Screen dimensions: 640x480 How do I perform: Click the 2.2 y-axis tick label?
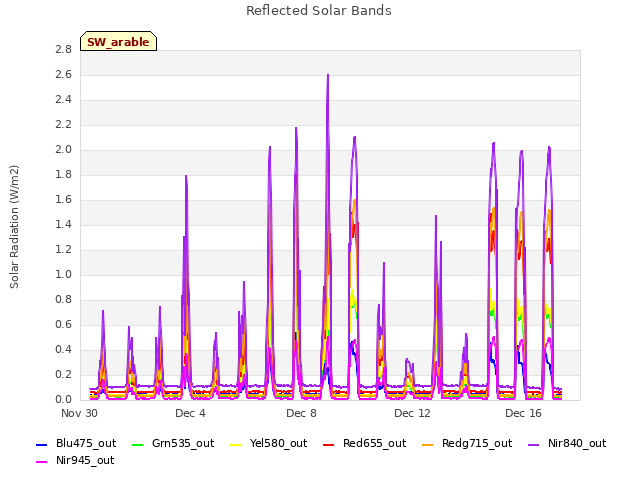(64, 125)
